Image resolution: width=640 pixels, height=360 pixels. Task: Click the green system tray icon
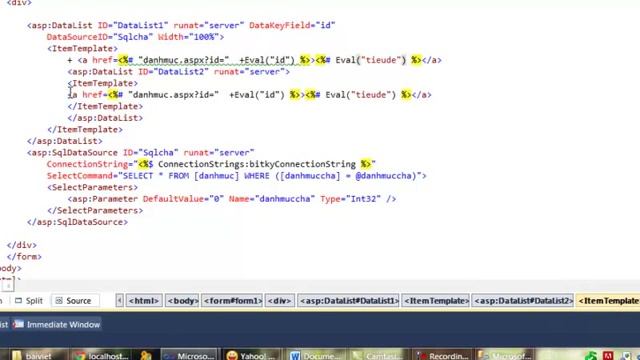[x=591, y=356]
